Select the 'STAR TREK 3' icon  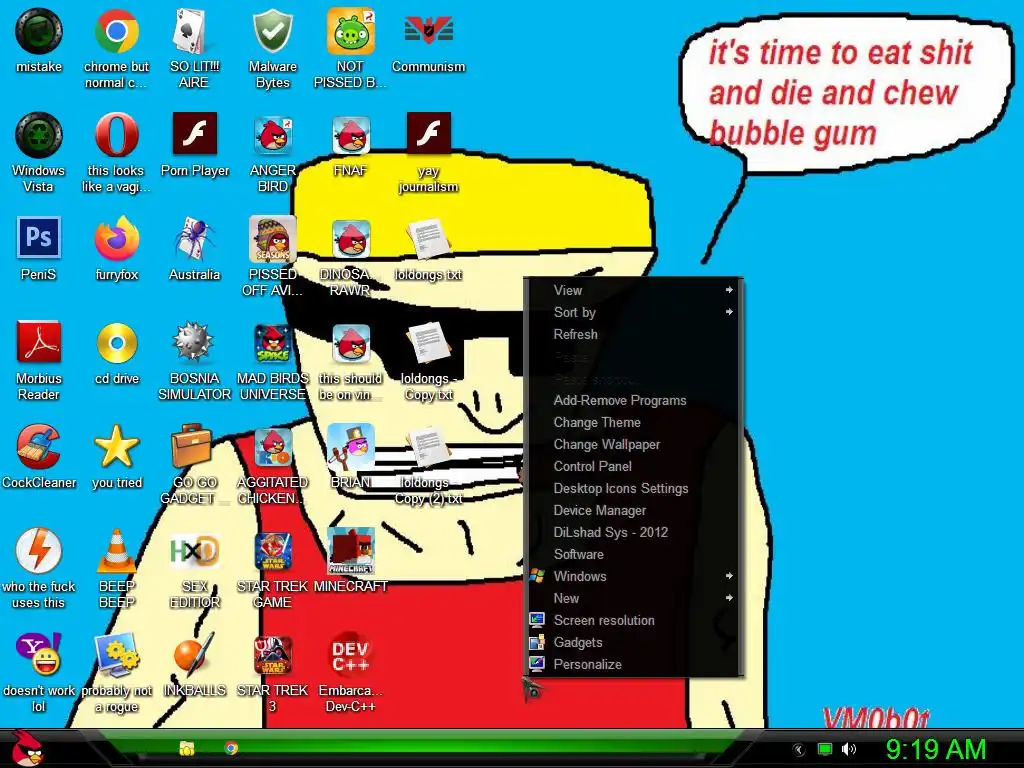tap(272, 654)
